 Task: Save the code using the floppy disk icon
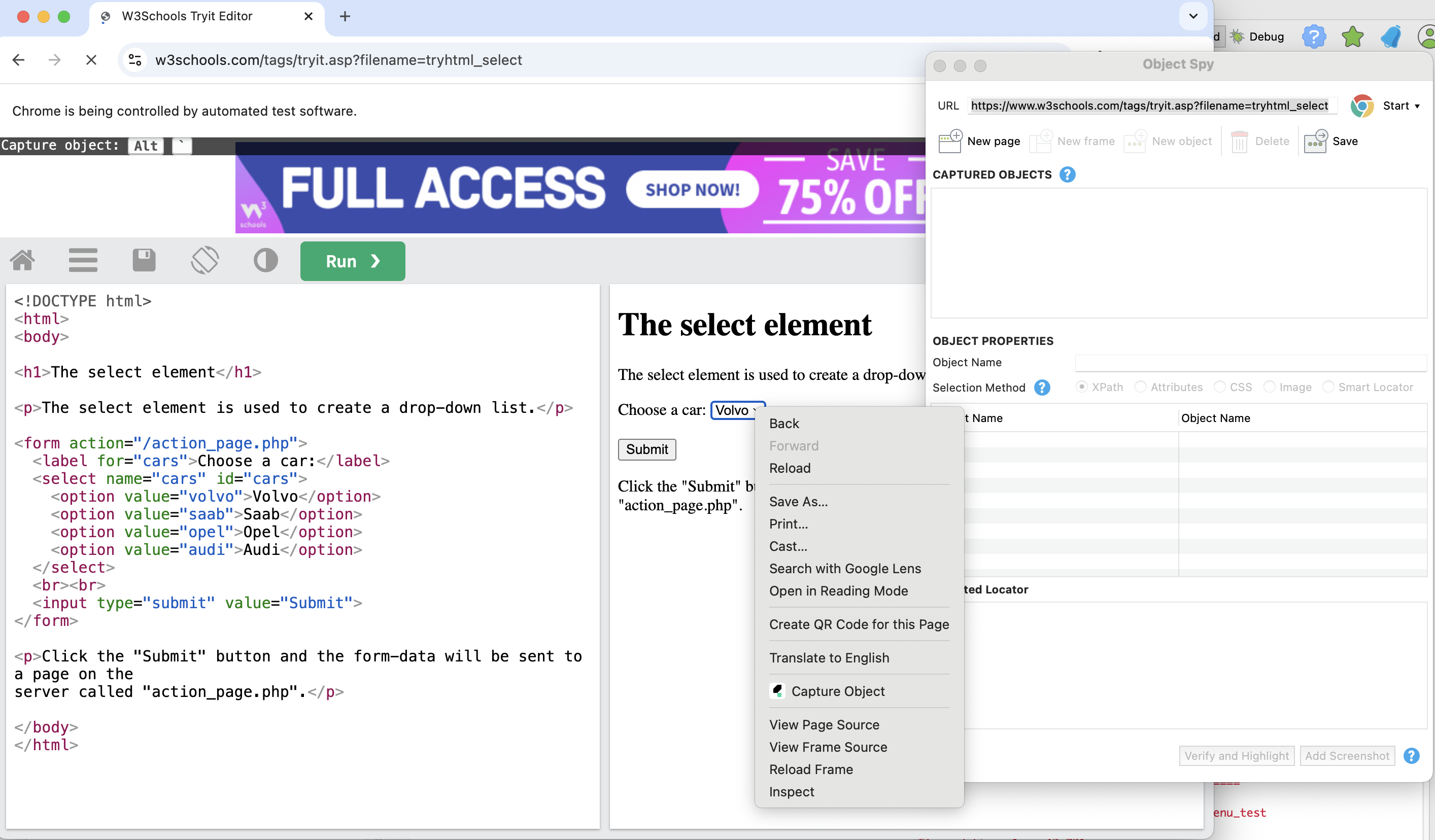tap(144, 260)
